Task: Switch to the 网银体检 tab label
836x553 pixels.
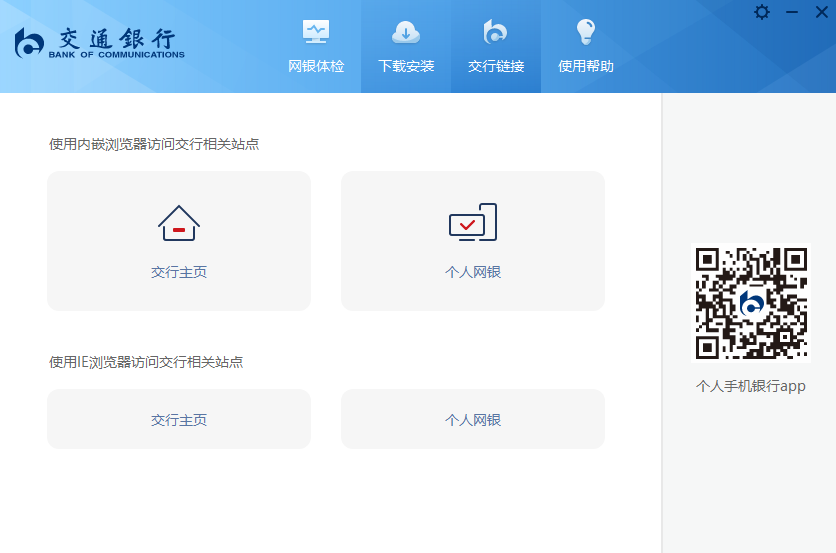Action: pyautogui.click(x=316, y=66)
